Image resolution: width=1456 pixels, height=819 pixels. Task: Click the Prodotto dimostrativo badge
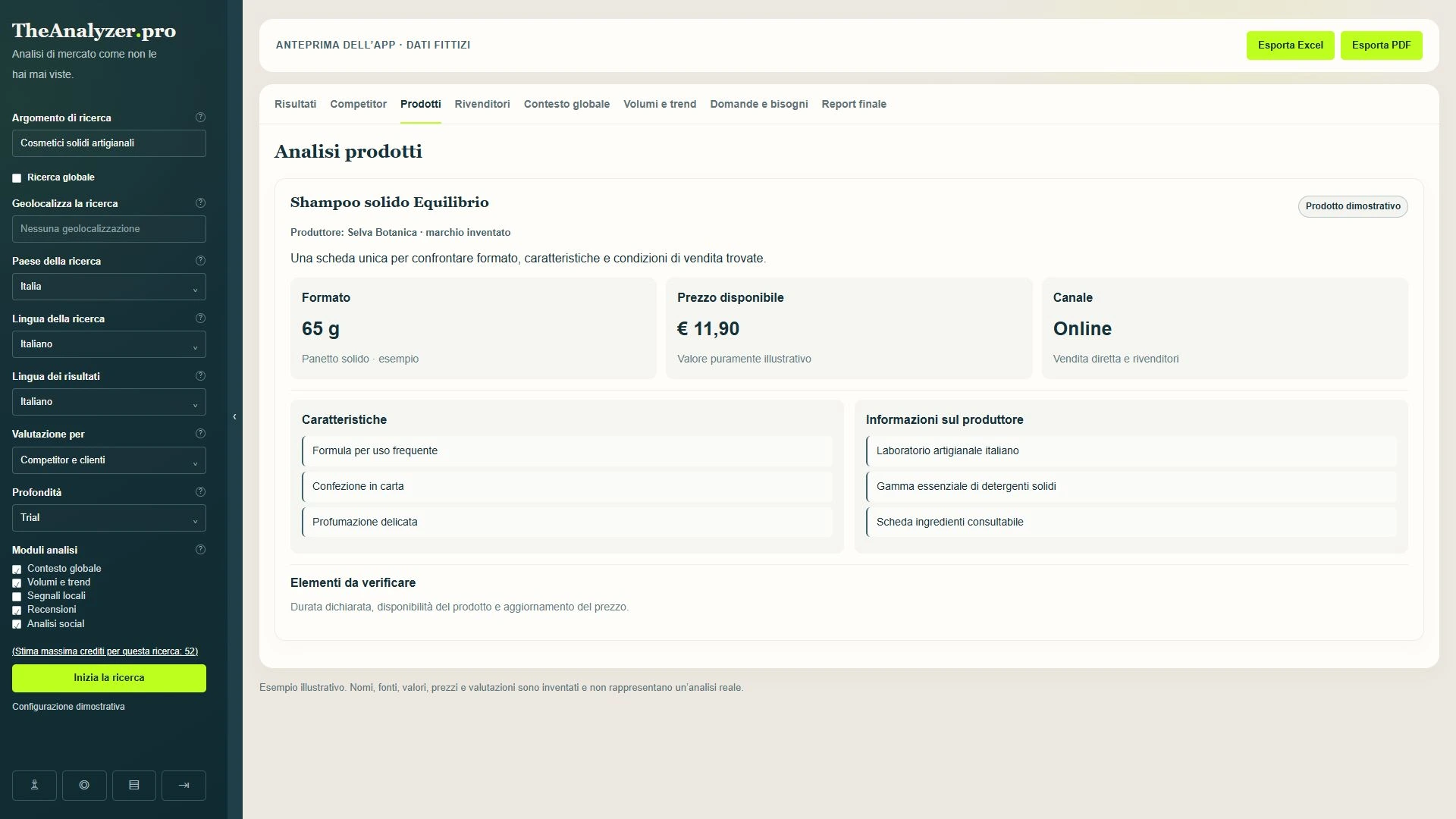[x=1353, y=206]
